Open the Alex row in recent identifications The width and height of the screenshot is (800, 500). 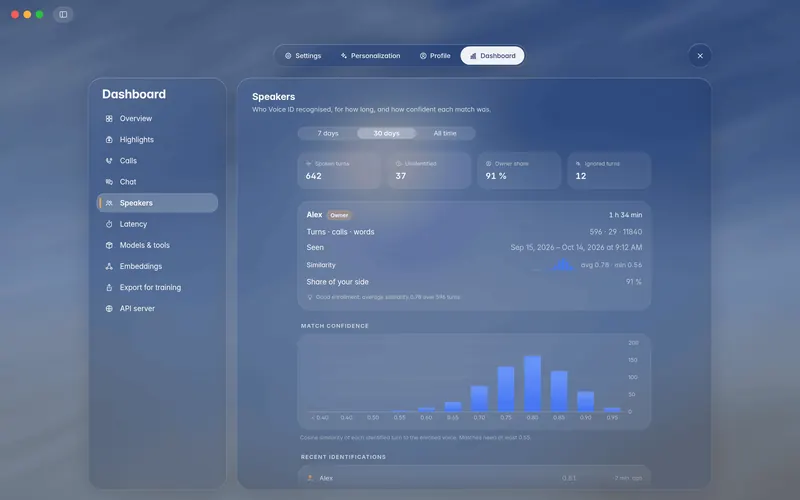click(474, 478)
